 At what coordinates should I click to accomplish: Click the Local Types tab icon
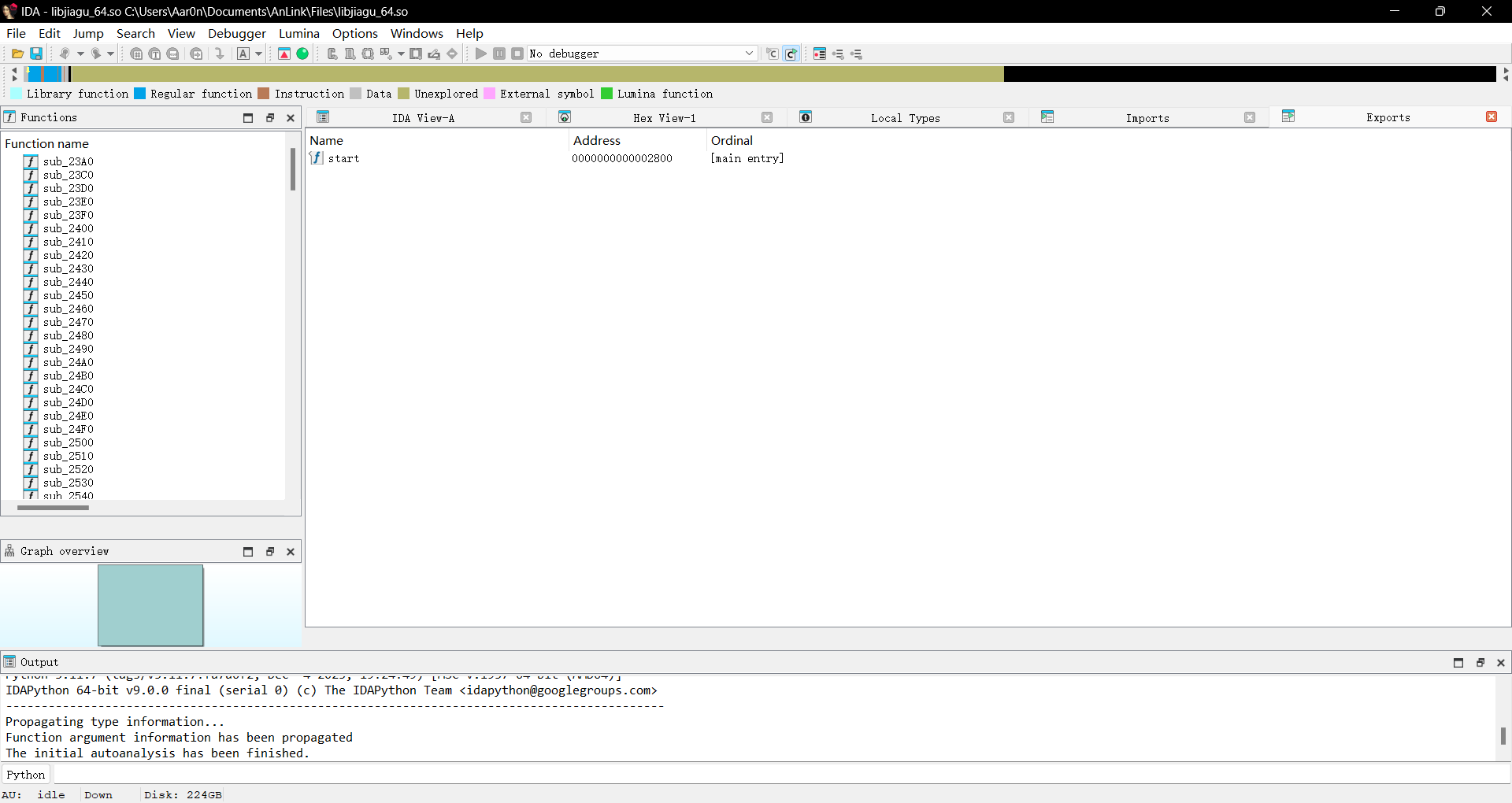pos(806,117)
